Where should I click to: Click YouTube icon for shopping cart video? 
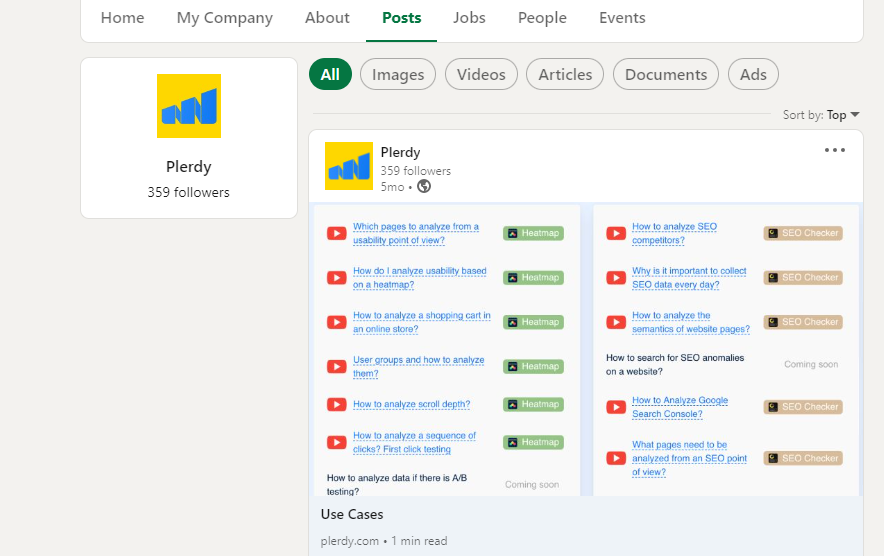click(x=337, y=322)
